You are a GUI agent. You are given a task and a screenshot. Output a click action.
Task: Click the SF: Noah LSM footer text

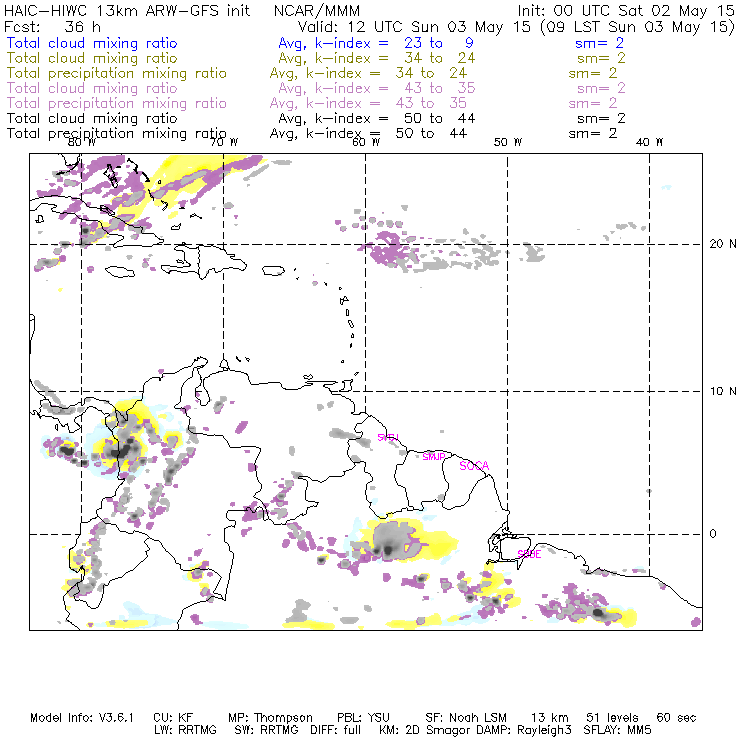[x=466, y=718]
